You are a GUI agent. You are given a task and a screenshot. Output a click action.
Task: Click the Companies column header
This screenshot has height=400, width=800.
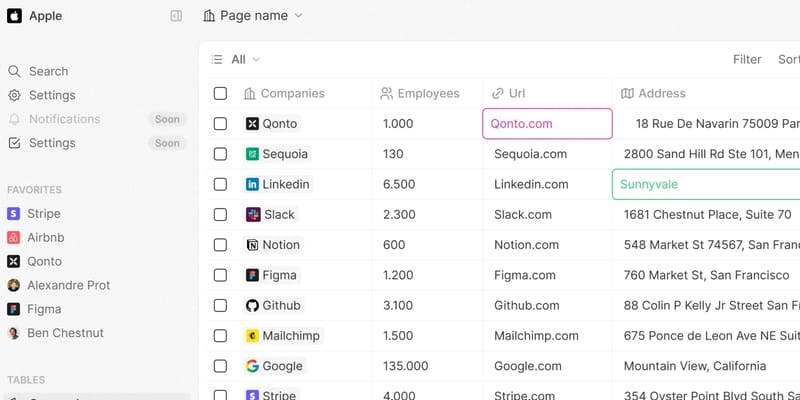click(284, 93)
